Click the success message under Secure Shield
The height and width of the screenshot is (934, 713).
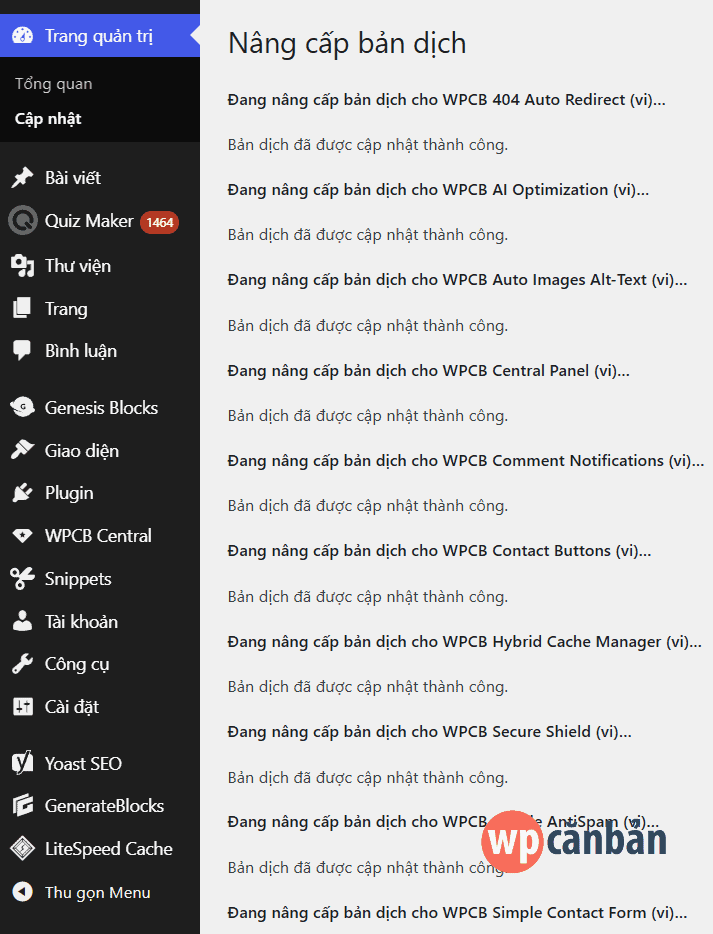[368, 777]
